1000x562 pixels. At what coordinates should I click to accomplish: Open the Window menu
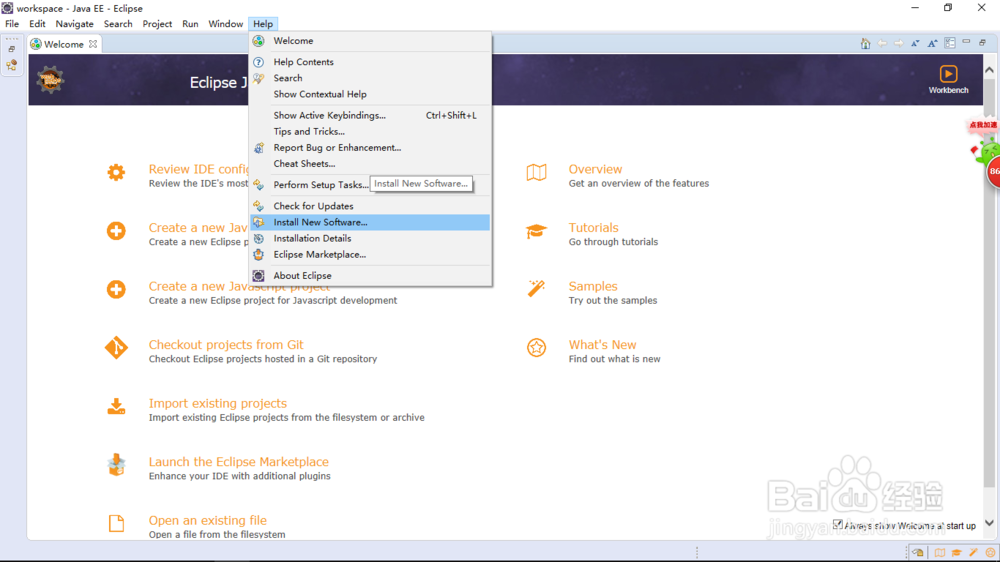click(226, 24)
